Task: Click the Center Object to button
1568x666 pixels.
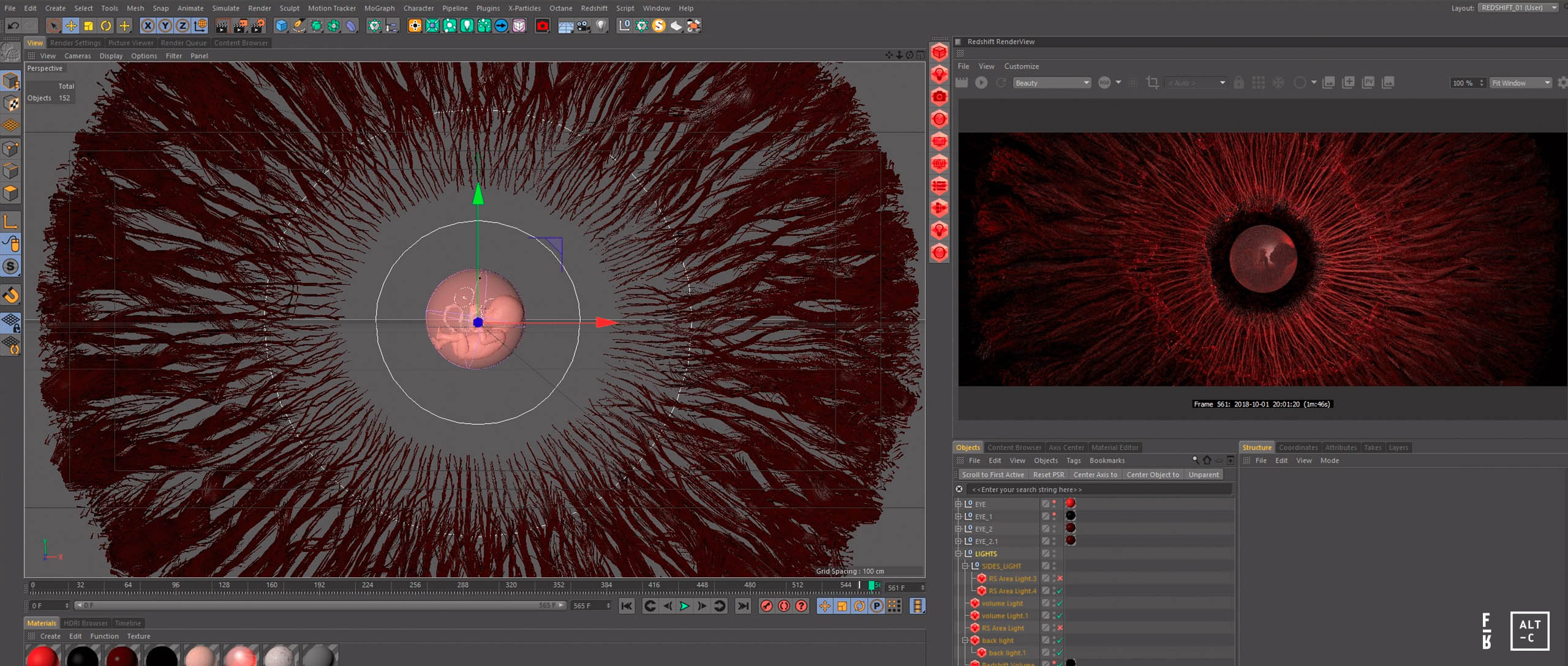Action: (x=1153, y=475)
